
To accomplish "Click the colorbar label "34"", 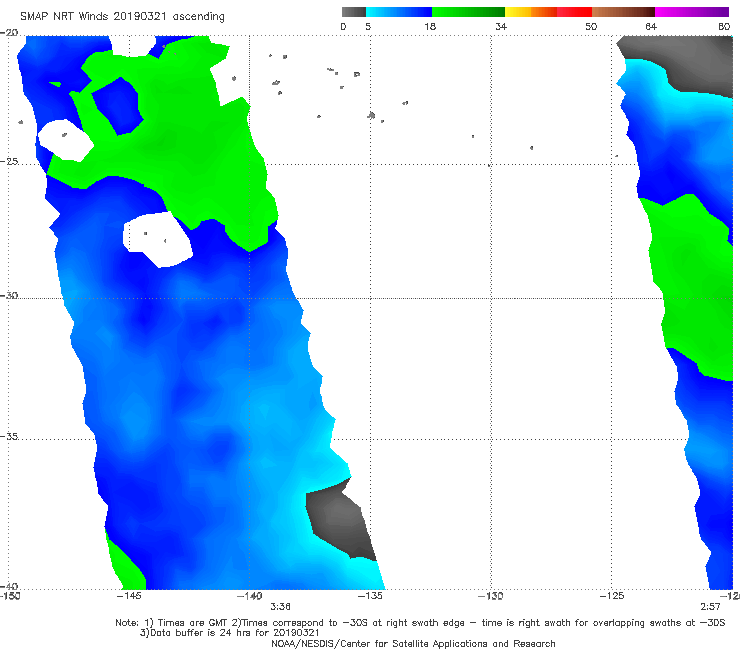I will coord(501,26).
